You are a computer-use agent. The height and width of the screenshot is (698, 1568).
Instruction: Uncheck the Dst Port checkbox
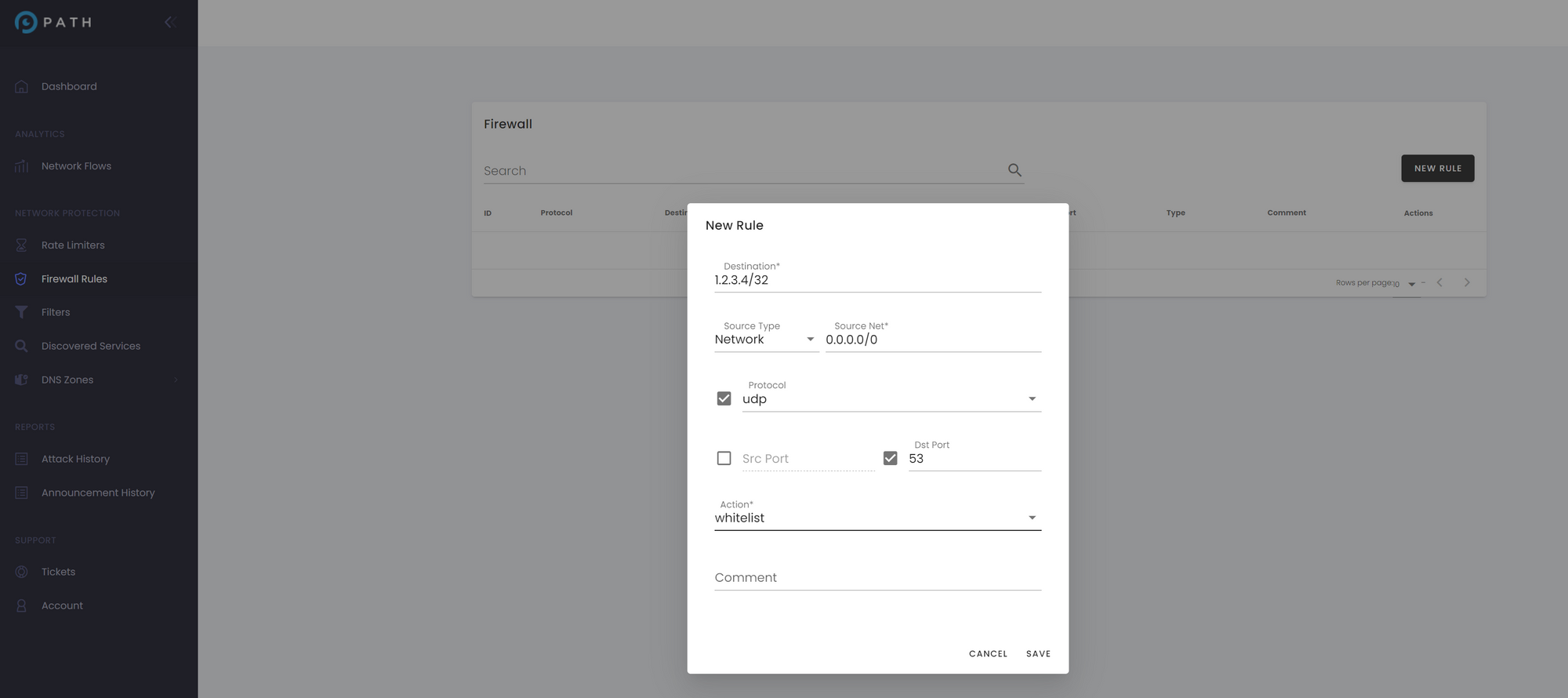coord(890,458)
